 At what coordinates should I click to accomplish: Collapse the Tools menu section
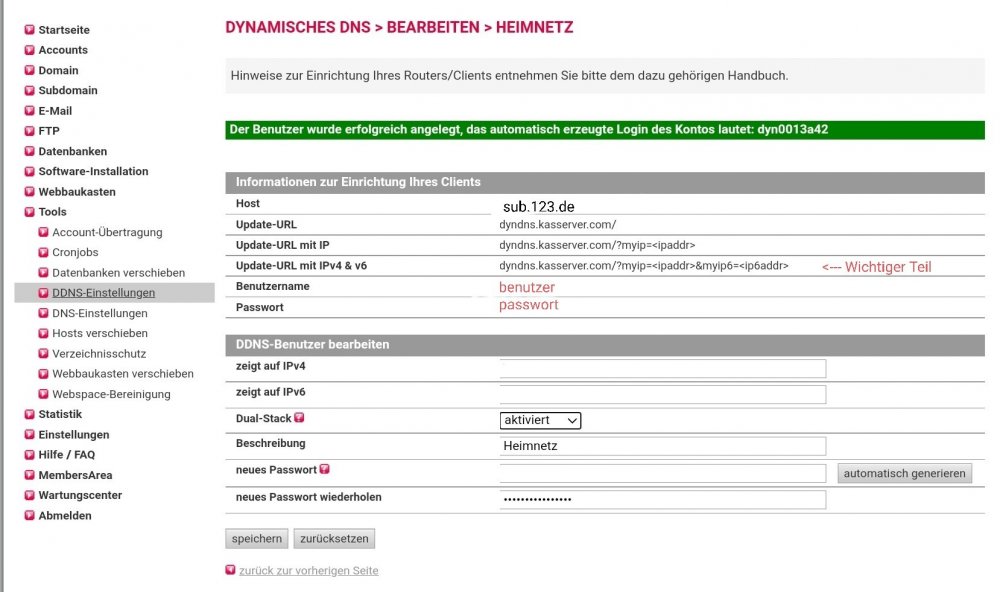[52, 212]
